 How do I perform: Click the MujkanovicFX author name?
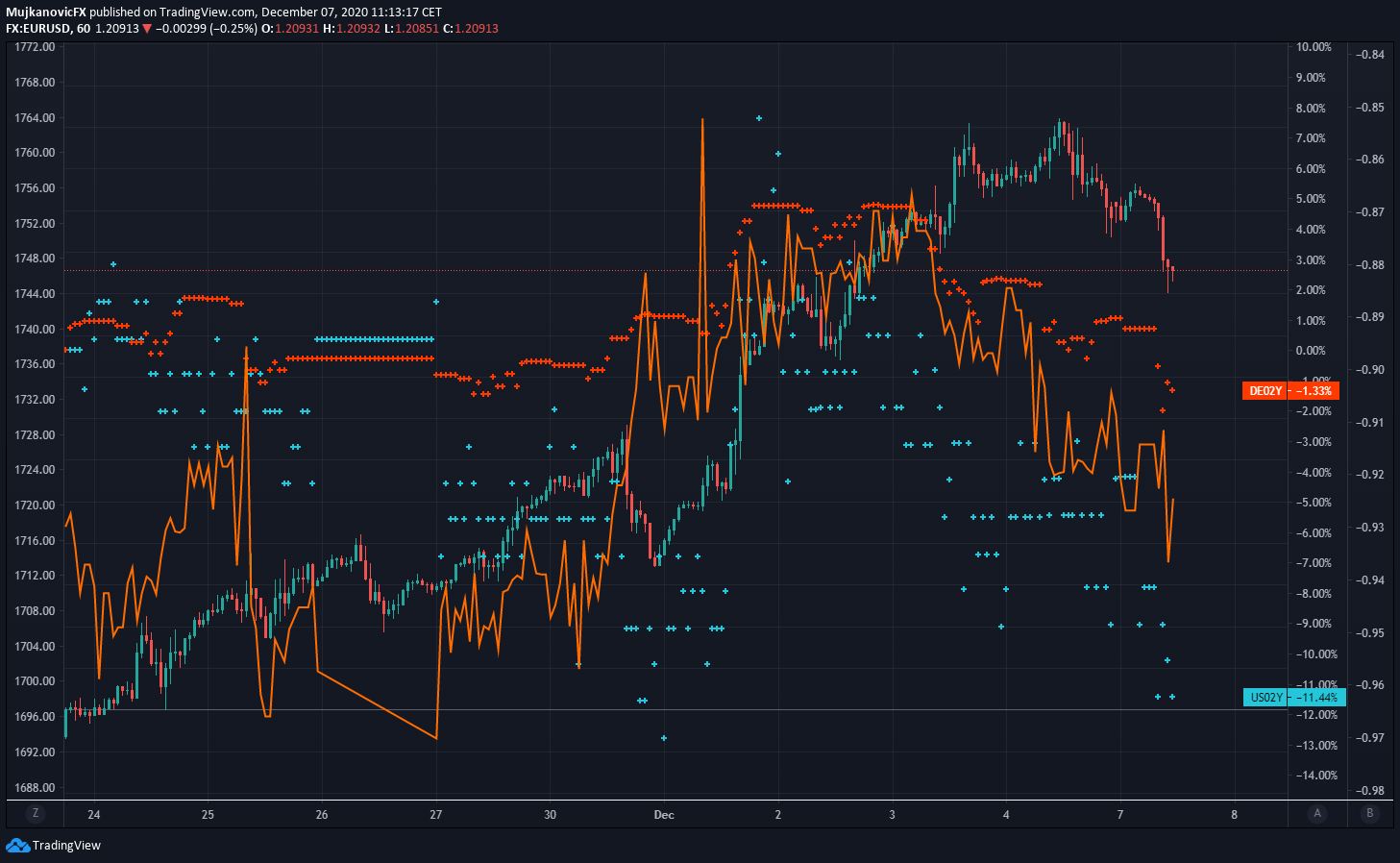point(46,12)
